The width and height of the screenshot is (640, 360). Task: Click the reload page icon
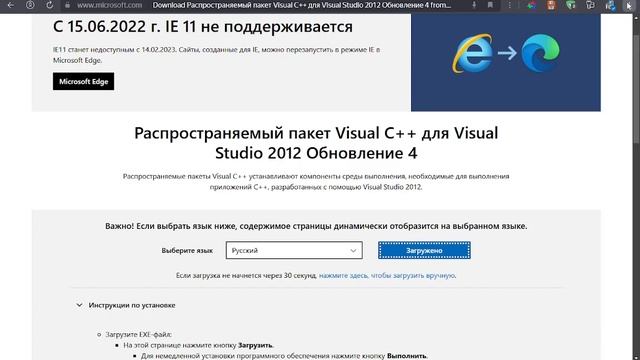[49, 5]
